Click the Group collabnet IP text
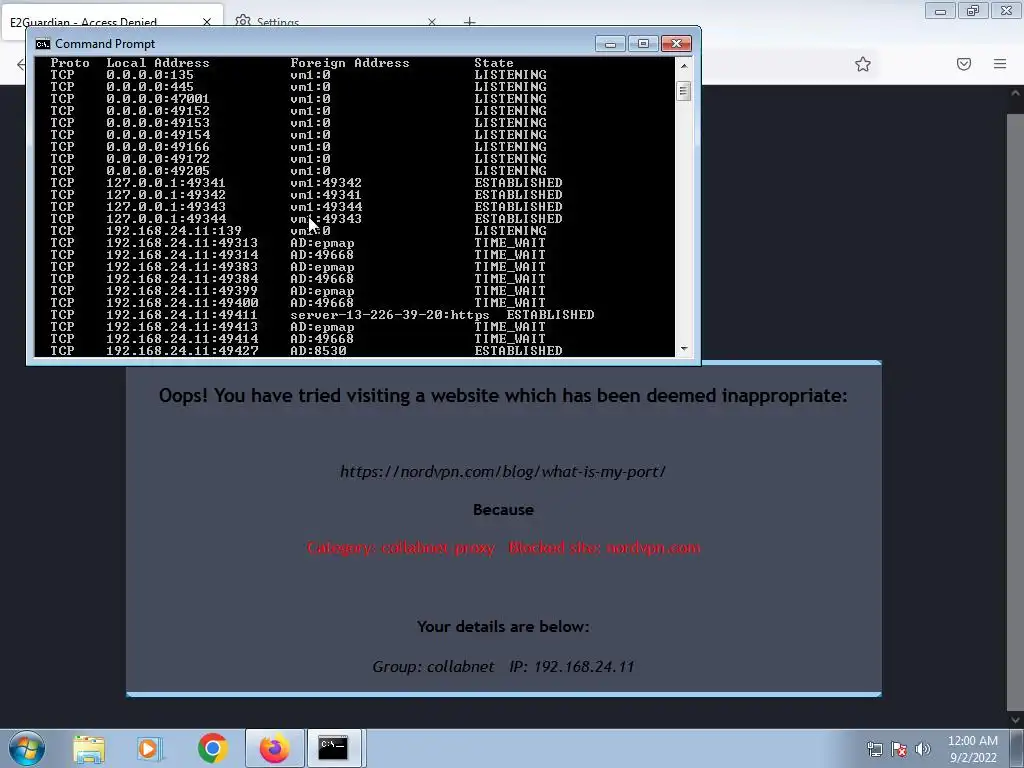Image resolution: width=1024 pixels, height=768 pixels. [x=503, y=666]
